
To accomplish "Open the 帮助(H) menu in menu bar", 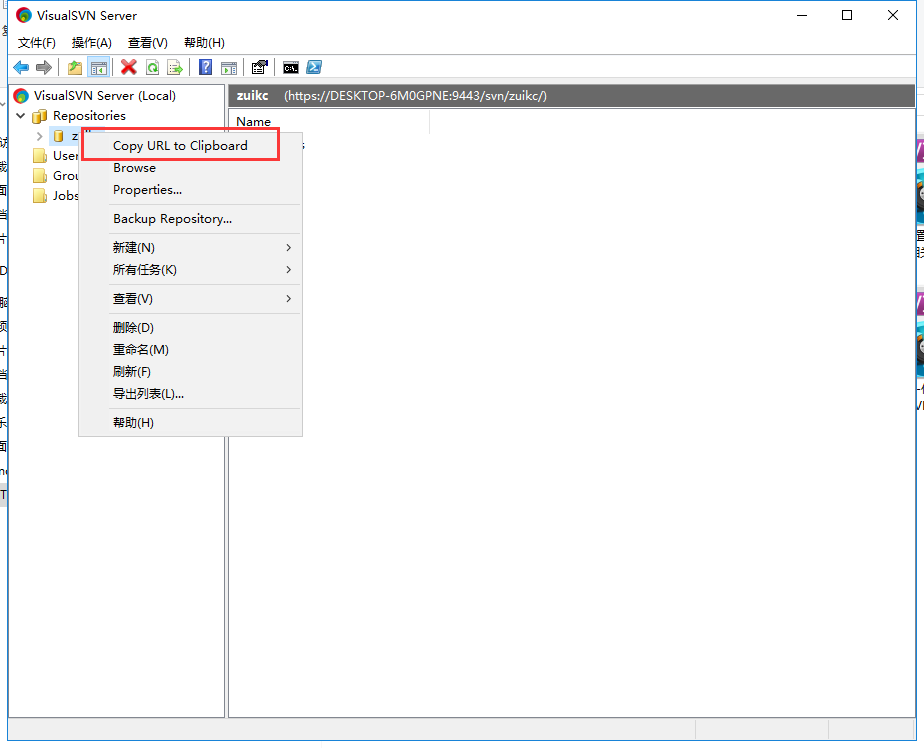I will [x=204, y=43].
